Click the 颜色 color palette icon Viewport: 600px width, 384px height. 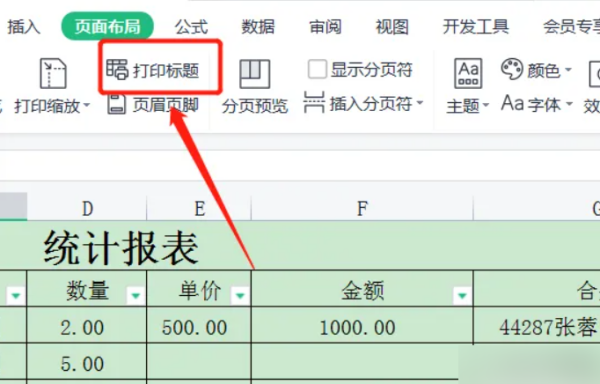[512, 69]
